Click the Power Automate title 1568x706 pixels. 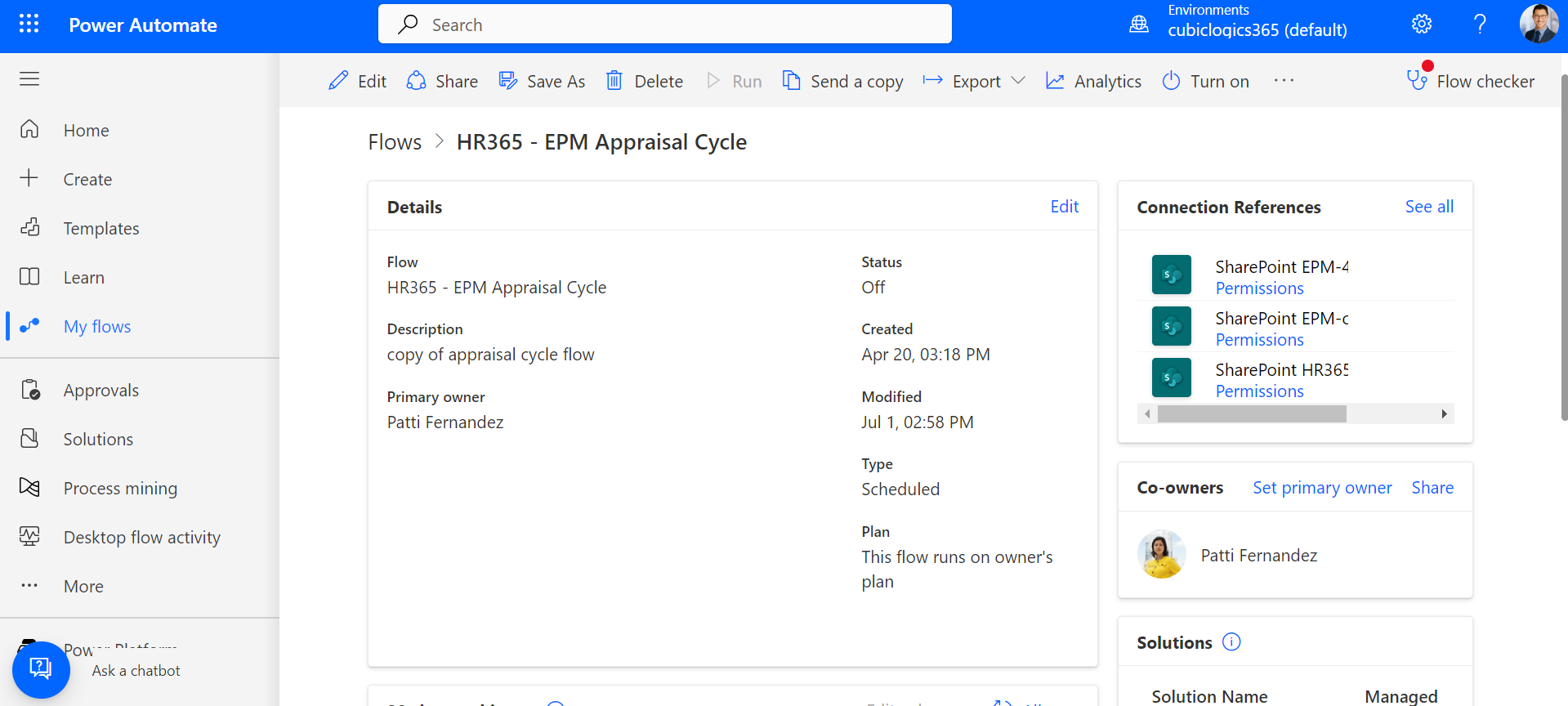pyautogui.click(x=143, y=25)
